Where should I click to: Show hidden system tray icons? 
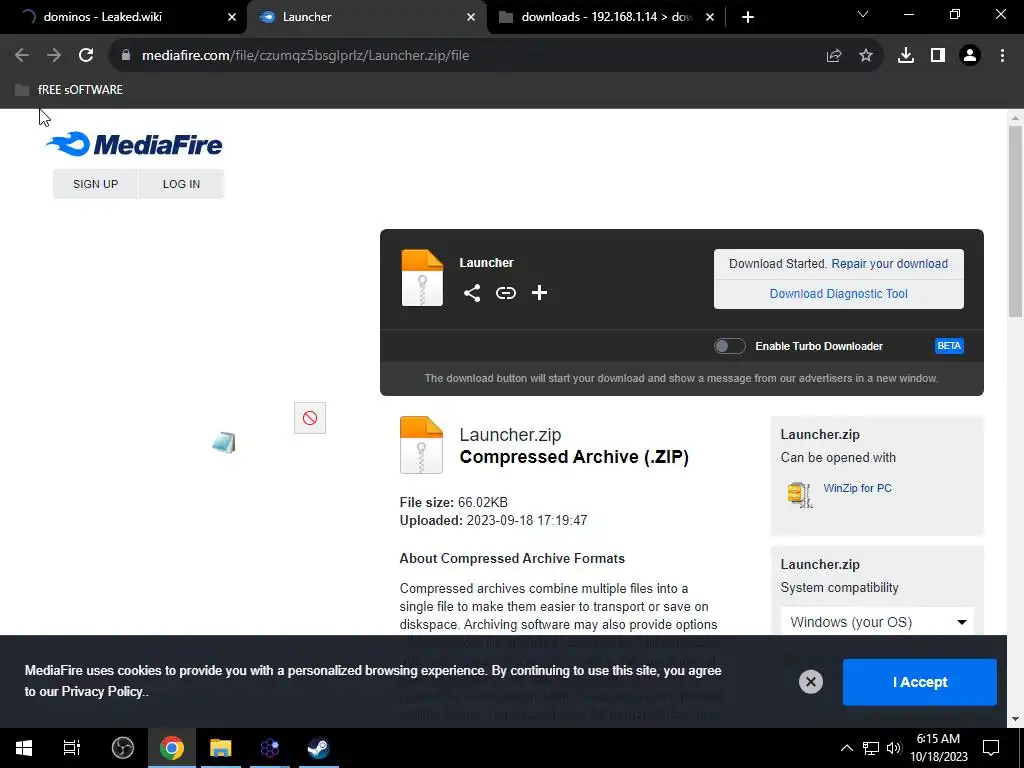pyautogui.click(x=846, y=748)
